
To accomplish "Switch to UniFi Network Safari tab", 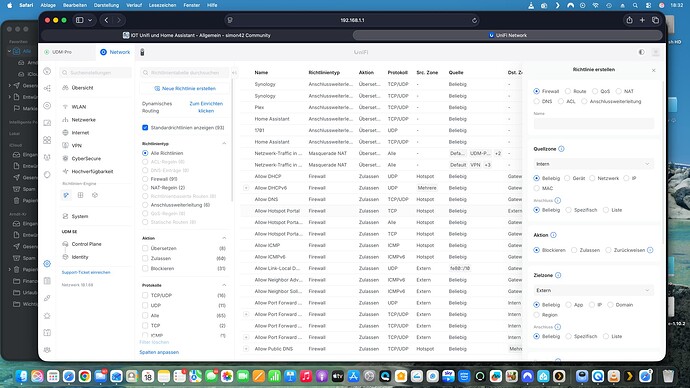I will pyautogui.click(x=507, y=35).
